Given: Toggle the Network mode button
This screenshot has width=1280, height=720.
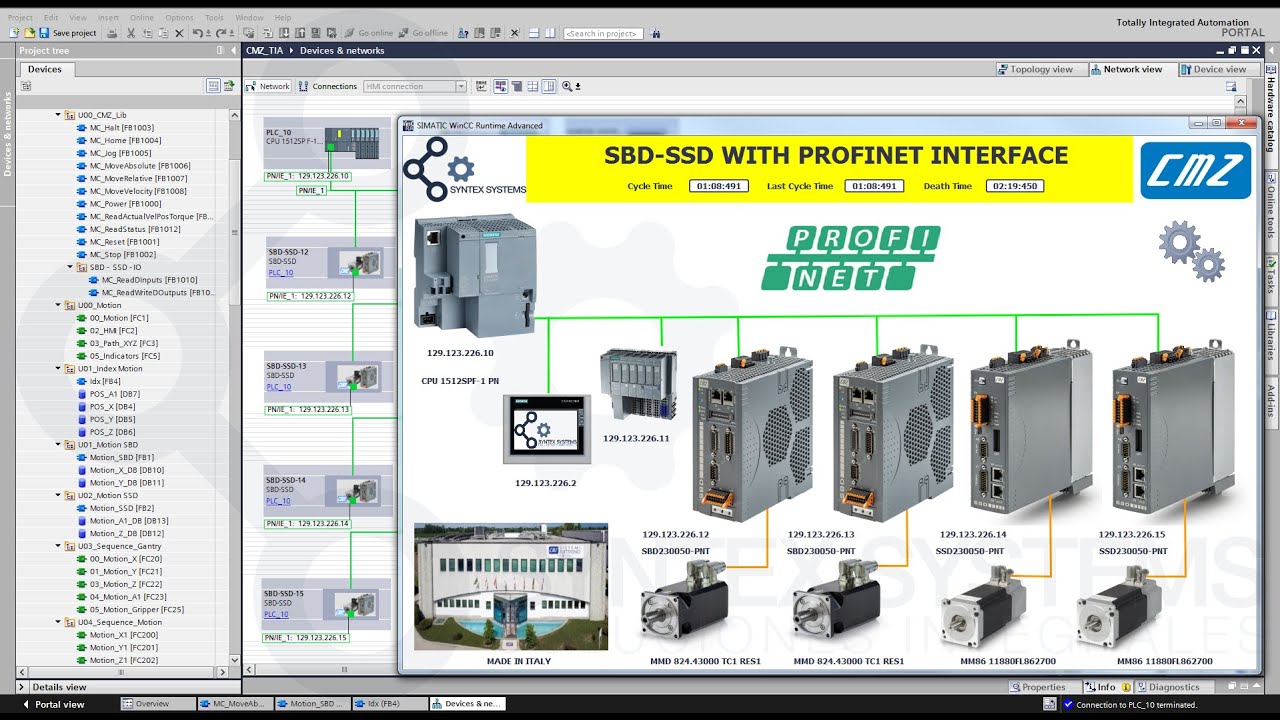Looking at the screenshot, I should click(267, 86).
